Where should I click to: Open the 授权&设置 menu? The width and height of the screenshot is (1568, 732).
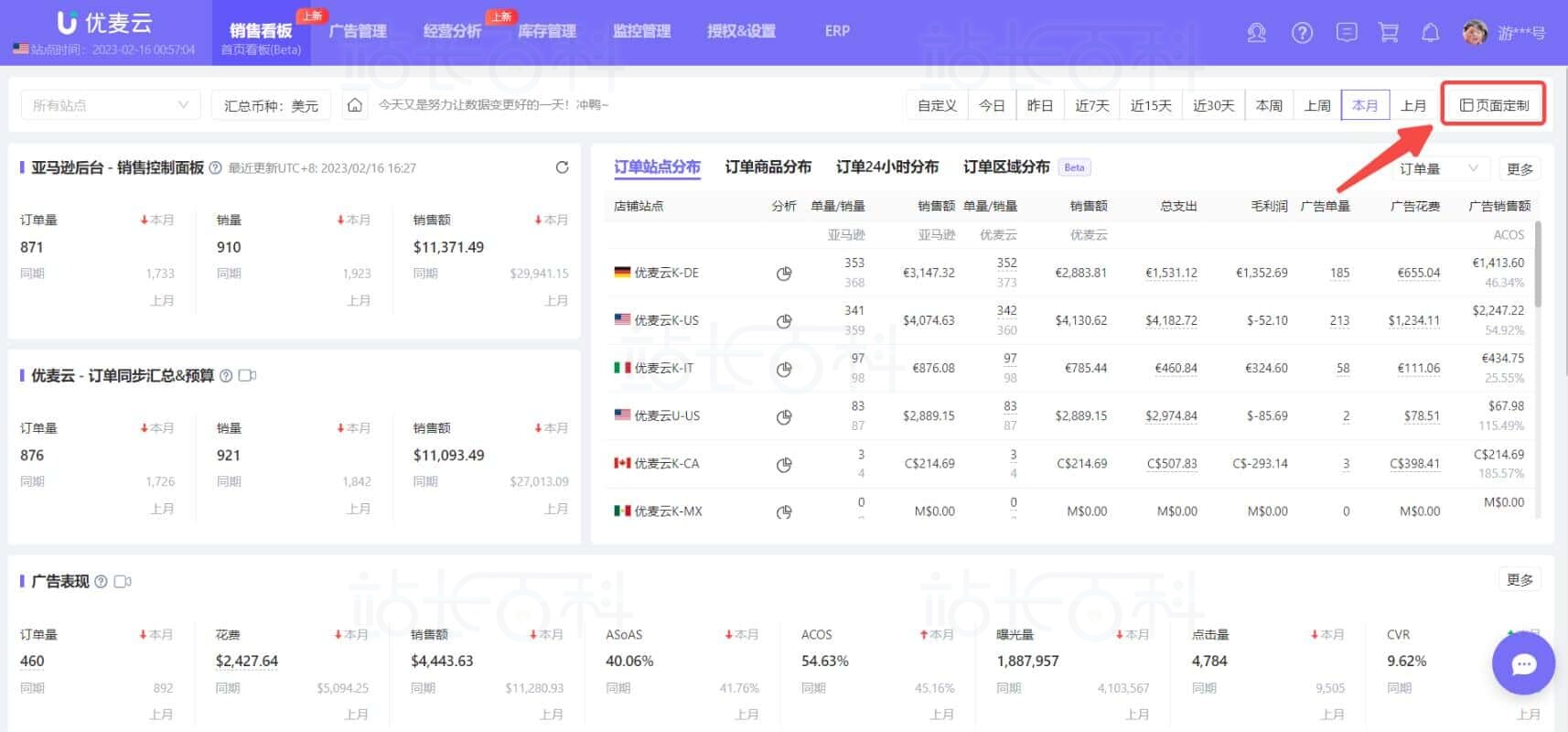coord(741,31)
